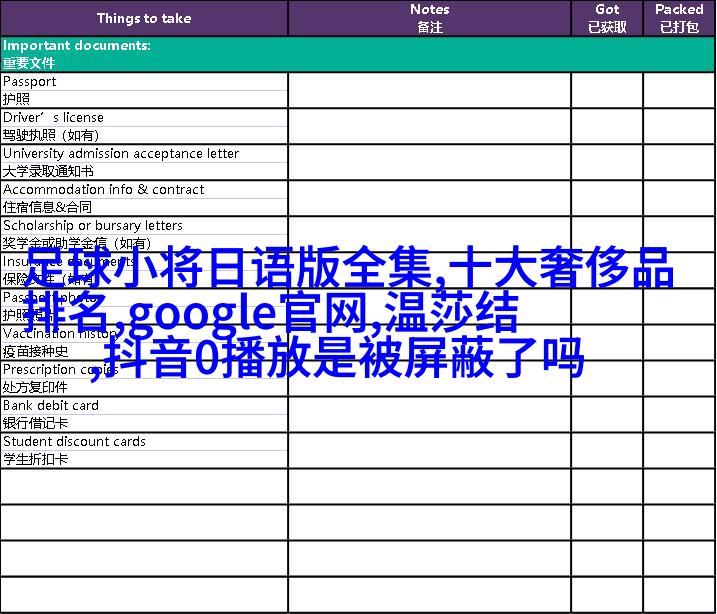This screenshot has height=614, width=717.
Task: Select Notes cell for Student discount cards
Action: pos(429,451)
